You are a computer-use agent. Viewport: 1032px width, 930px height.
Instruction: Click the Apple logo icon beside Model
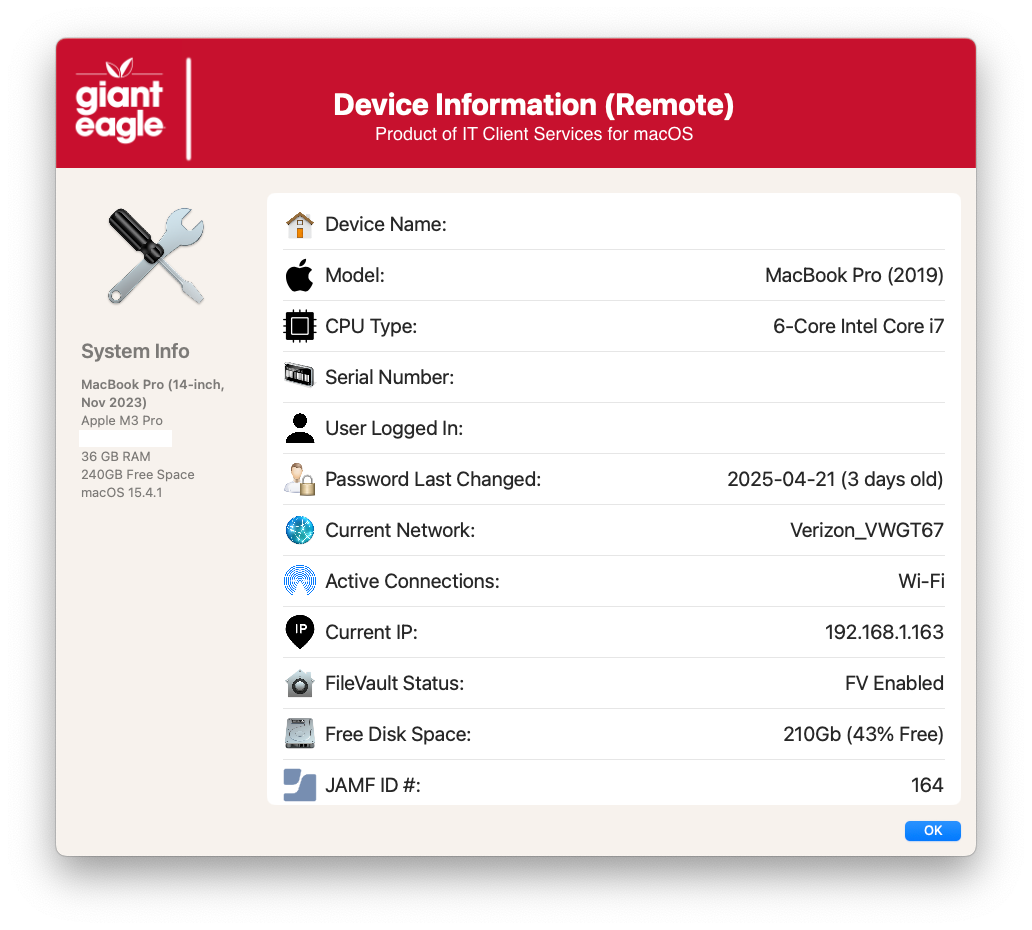(299, 275)
